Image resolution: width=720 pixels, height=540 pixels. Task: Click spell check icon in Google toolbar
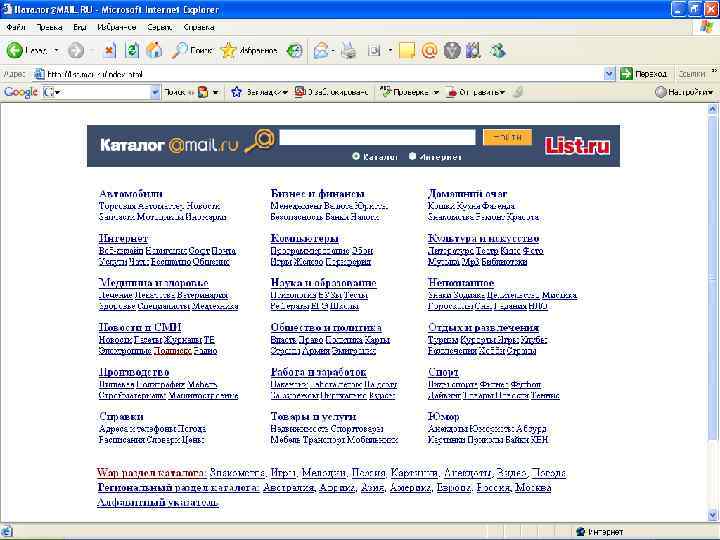385,92
